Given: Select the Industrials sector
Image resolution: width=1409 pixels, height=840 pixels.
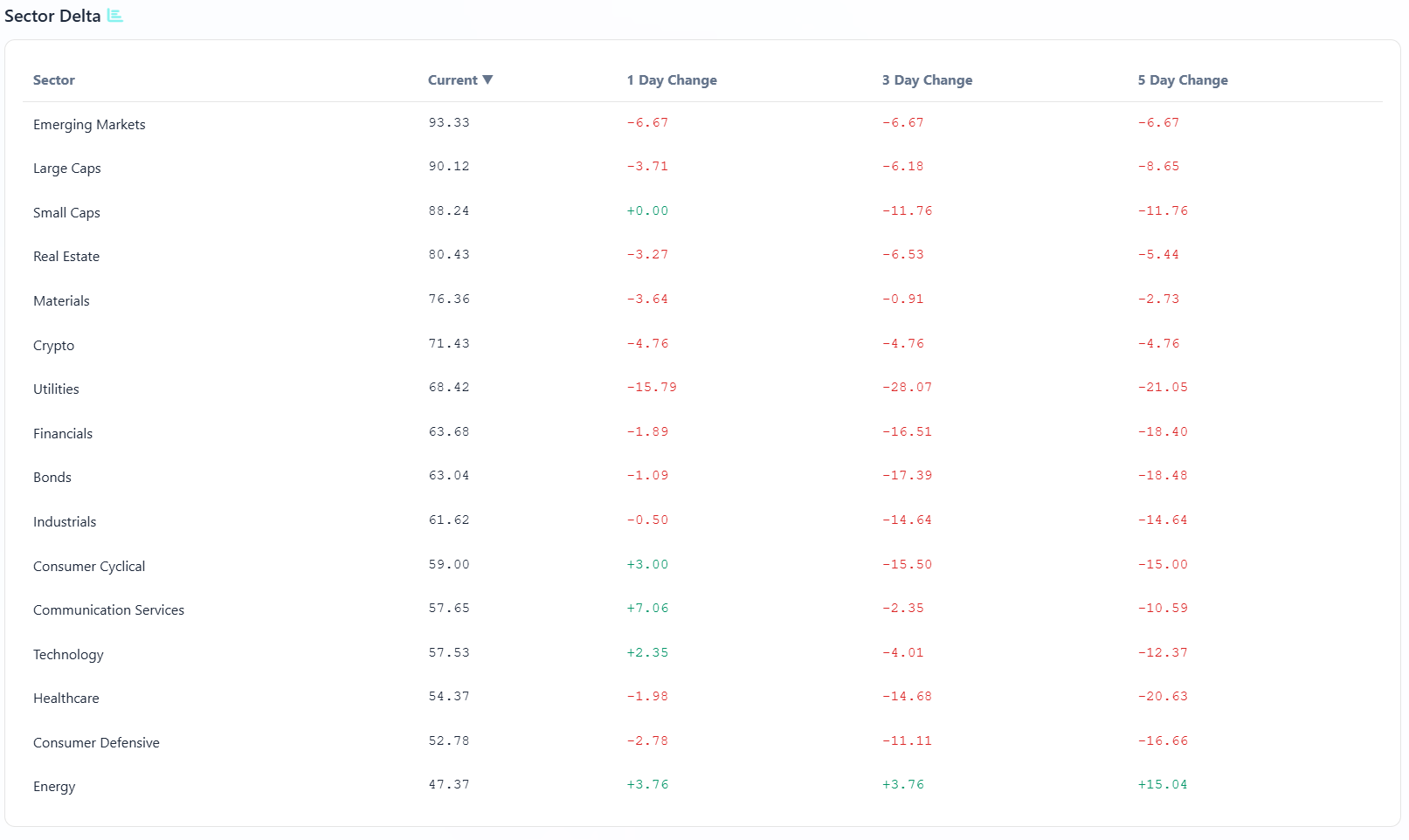Looking at the screenshot, I should point(65,522).
